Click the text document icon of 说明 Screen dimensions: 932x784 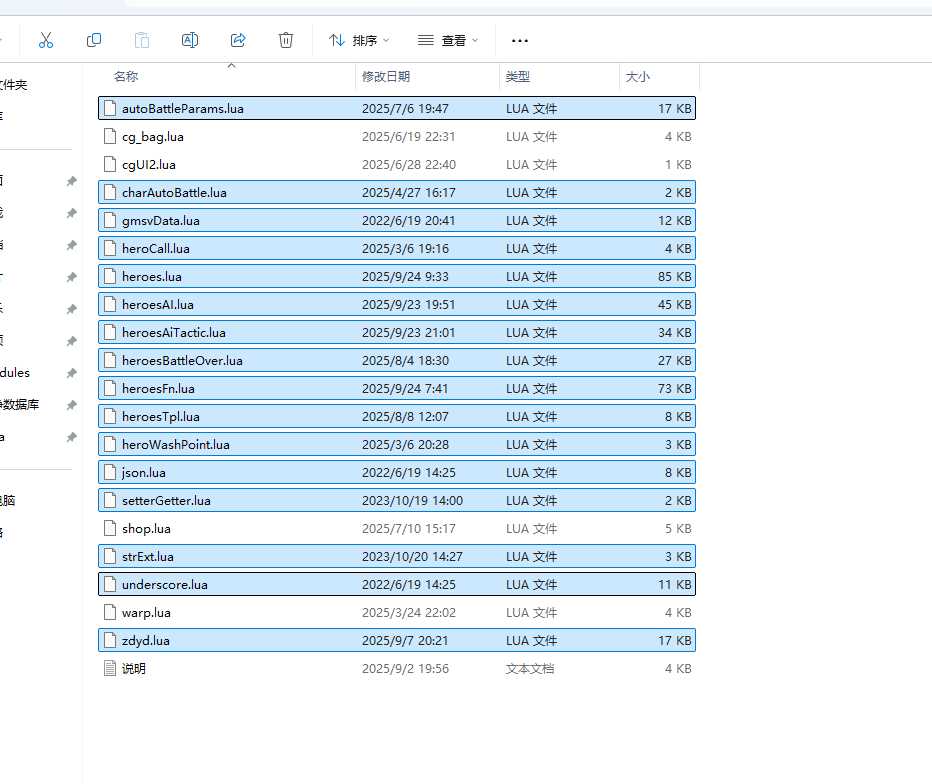[x=110, y=668]
